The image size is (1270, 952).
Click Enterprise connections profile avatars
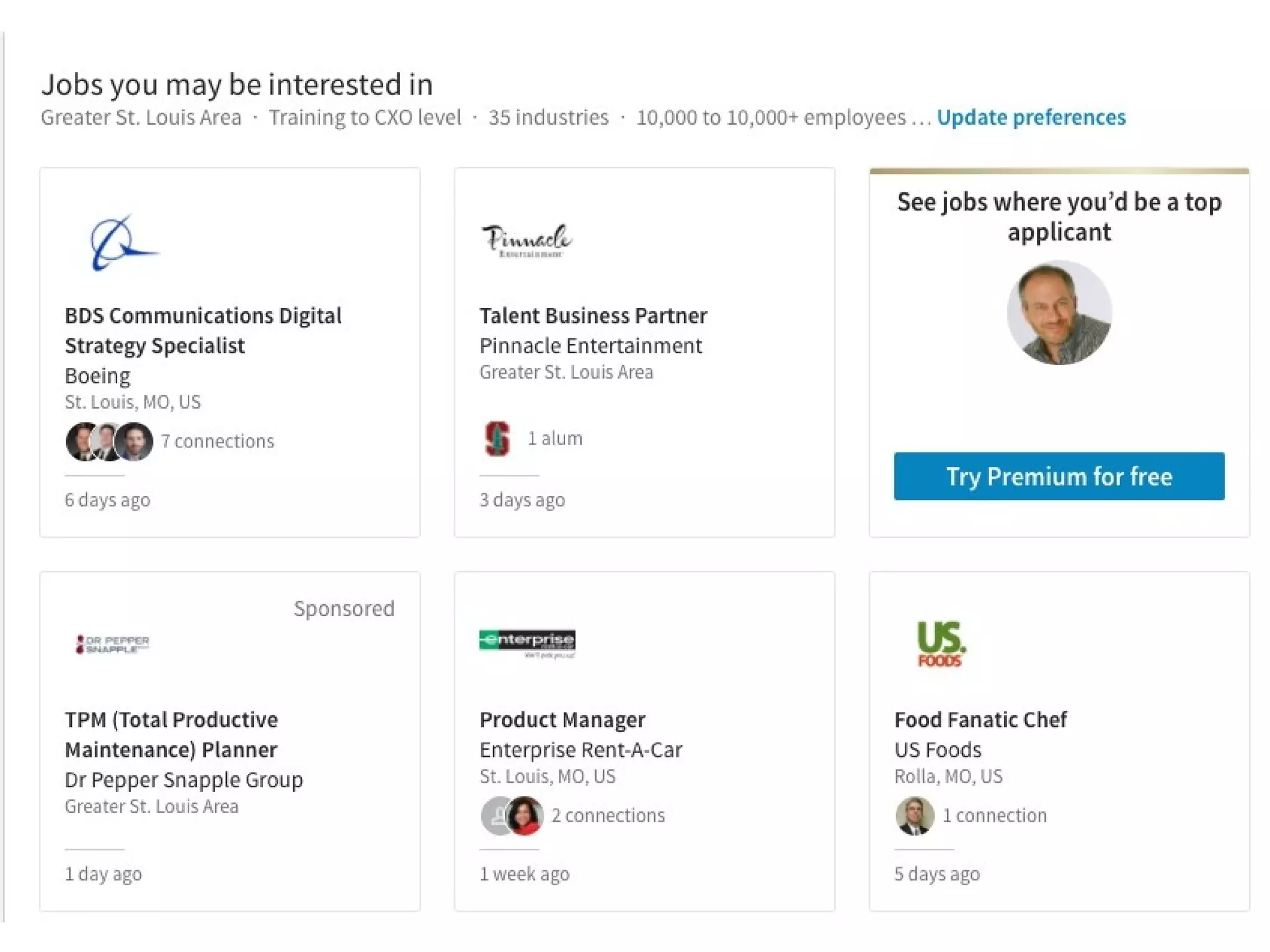512,816
